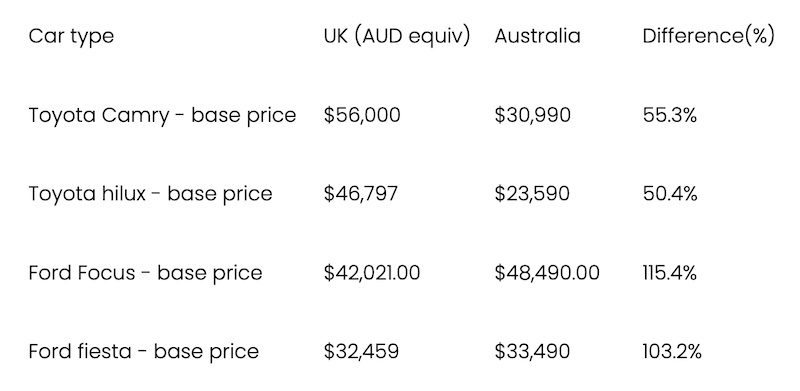Click the 'Ford fiesta - base price' row label
Image resolution: width=800 pixels, height=391 pixels.
143,352
